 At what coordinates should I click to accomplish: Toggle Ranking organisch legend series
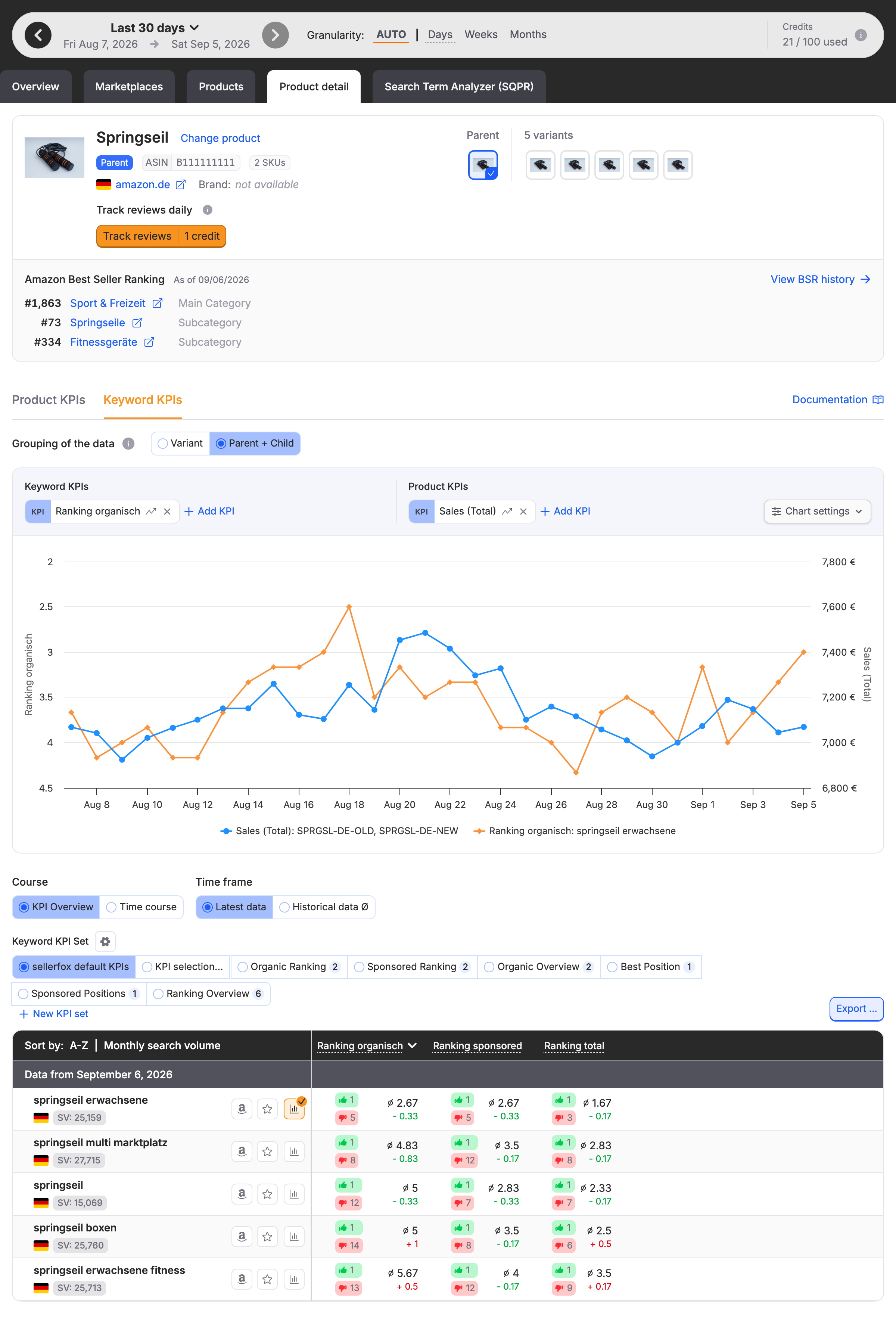[574, 831]
